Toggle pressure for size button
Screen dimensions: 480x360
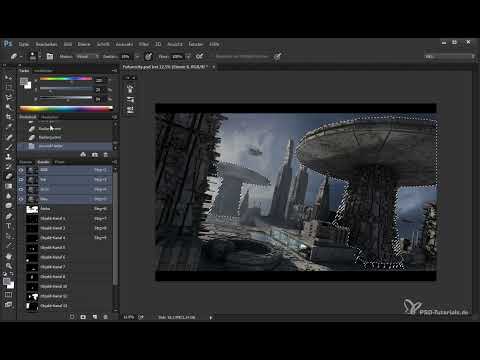point(277,56)
